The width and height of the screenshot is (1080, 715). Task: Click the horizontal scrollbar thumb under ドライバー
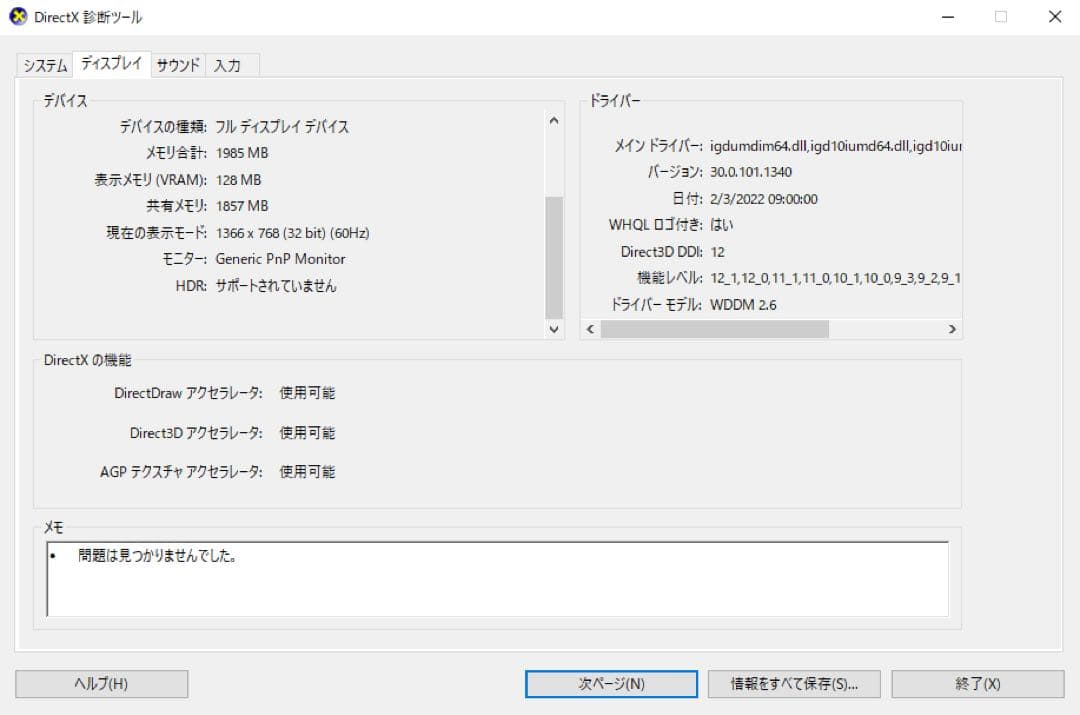tap(715, 329)
